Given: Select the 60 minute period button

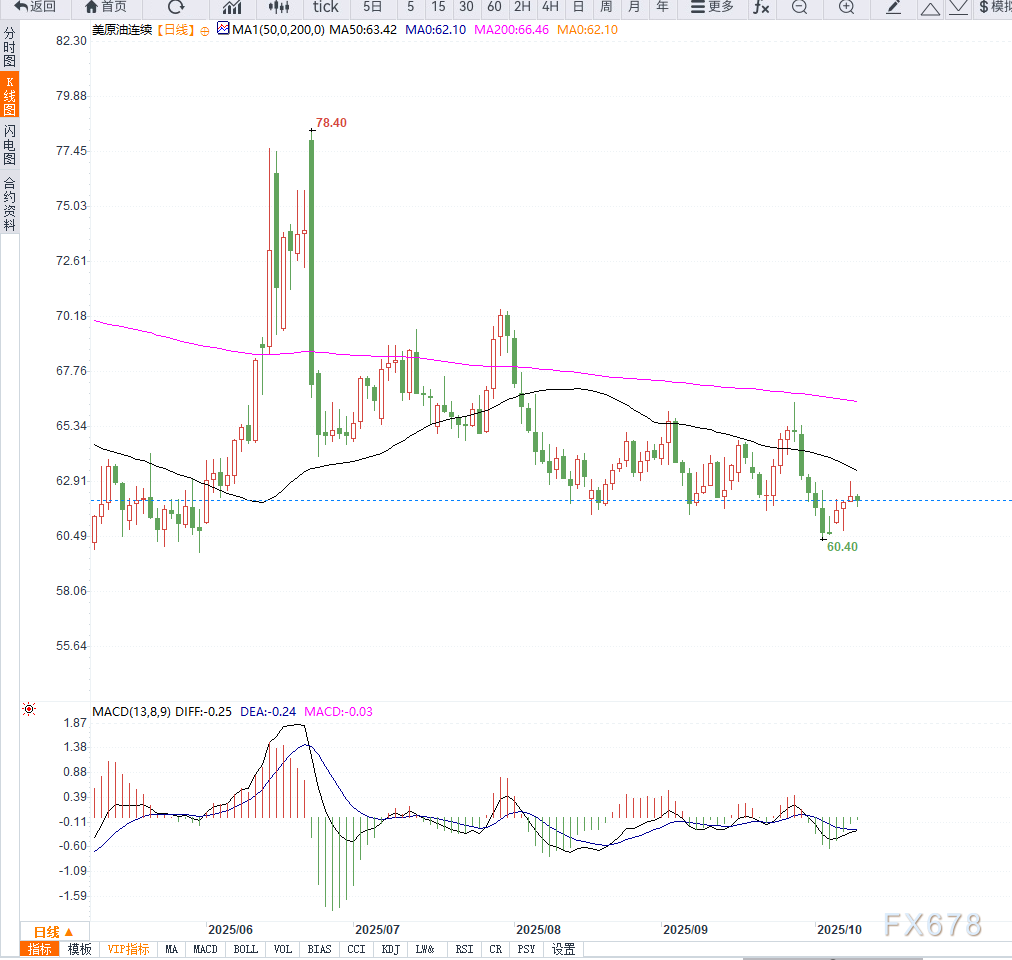Looking at the screenshot, I should point(494,7).
